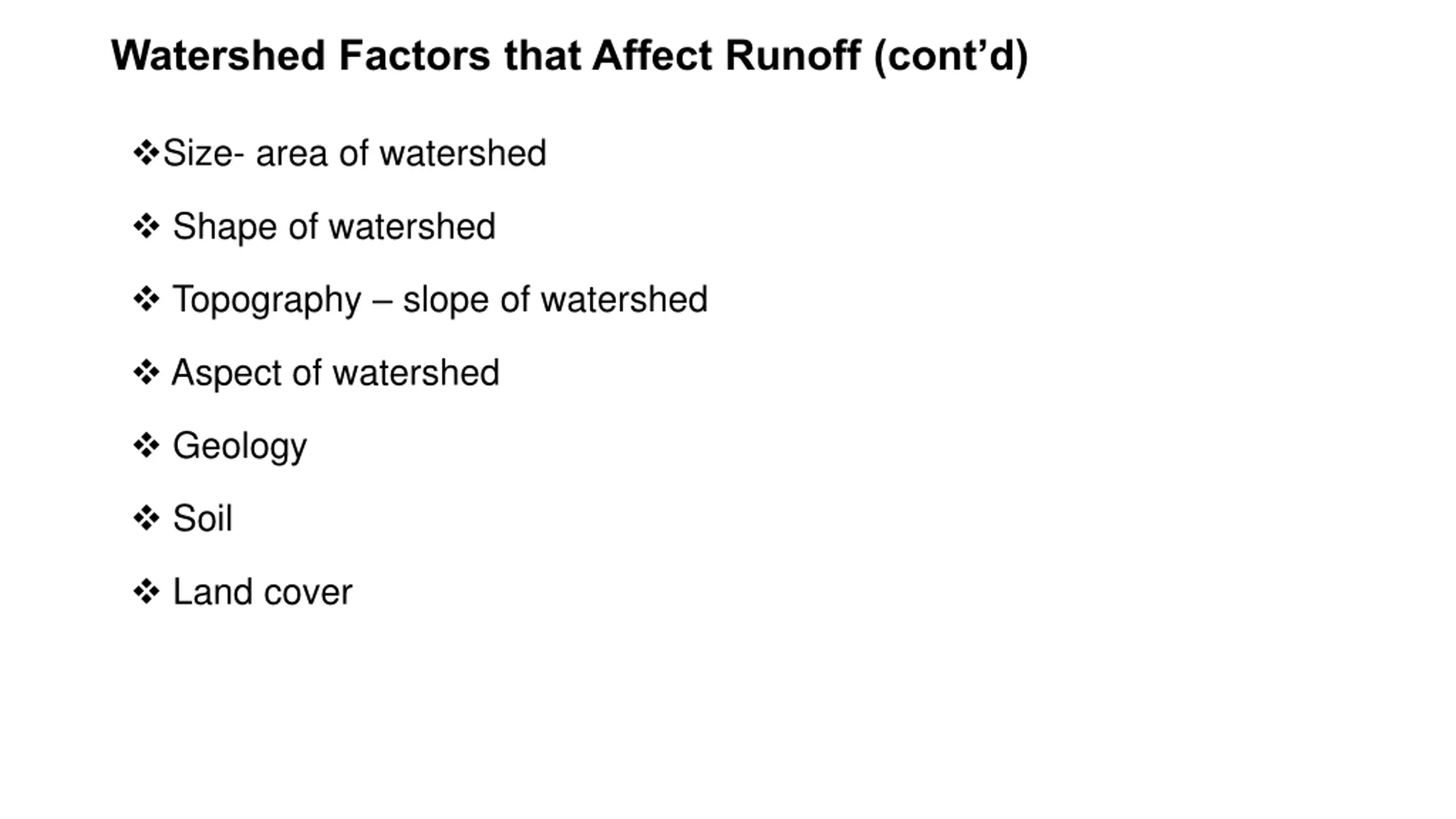Click the word 'Soil' in the list
This screenshot has width=1456, height=819.
point(202,519)
